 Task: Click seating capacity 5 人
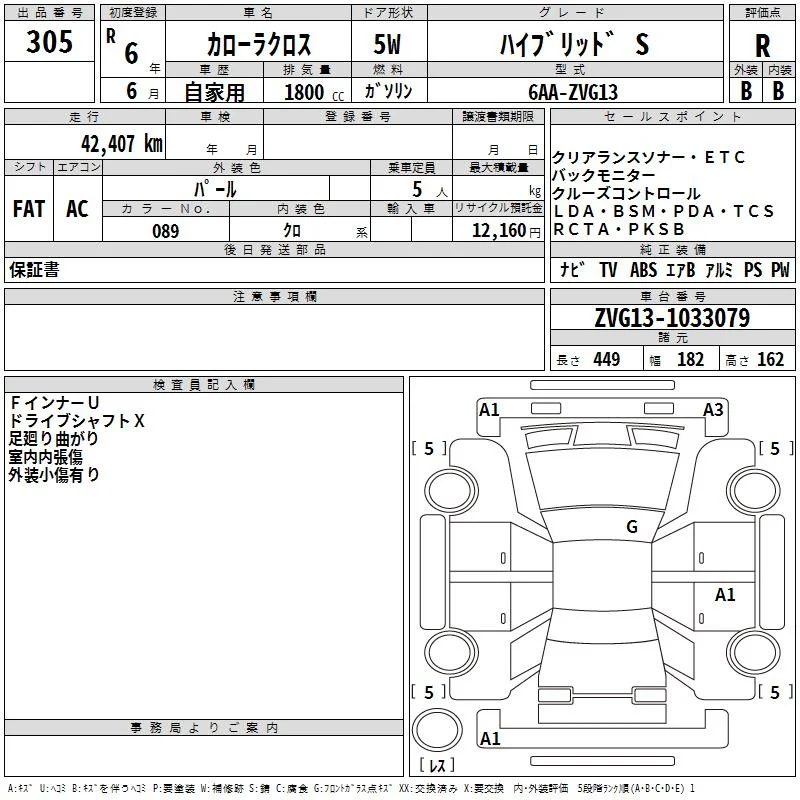point(430,190)
